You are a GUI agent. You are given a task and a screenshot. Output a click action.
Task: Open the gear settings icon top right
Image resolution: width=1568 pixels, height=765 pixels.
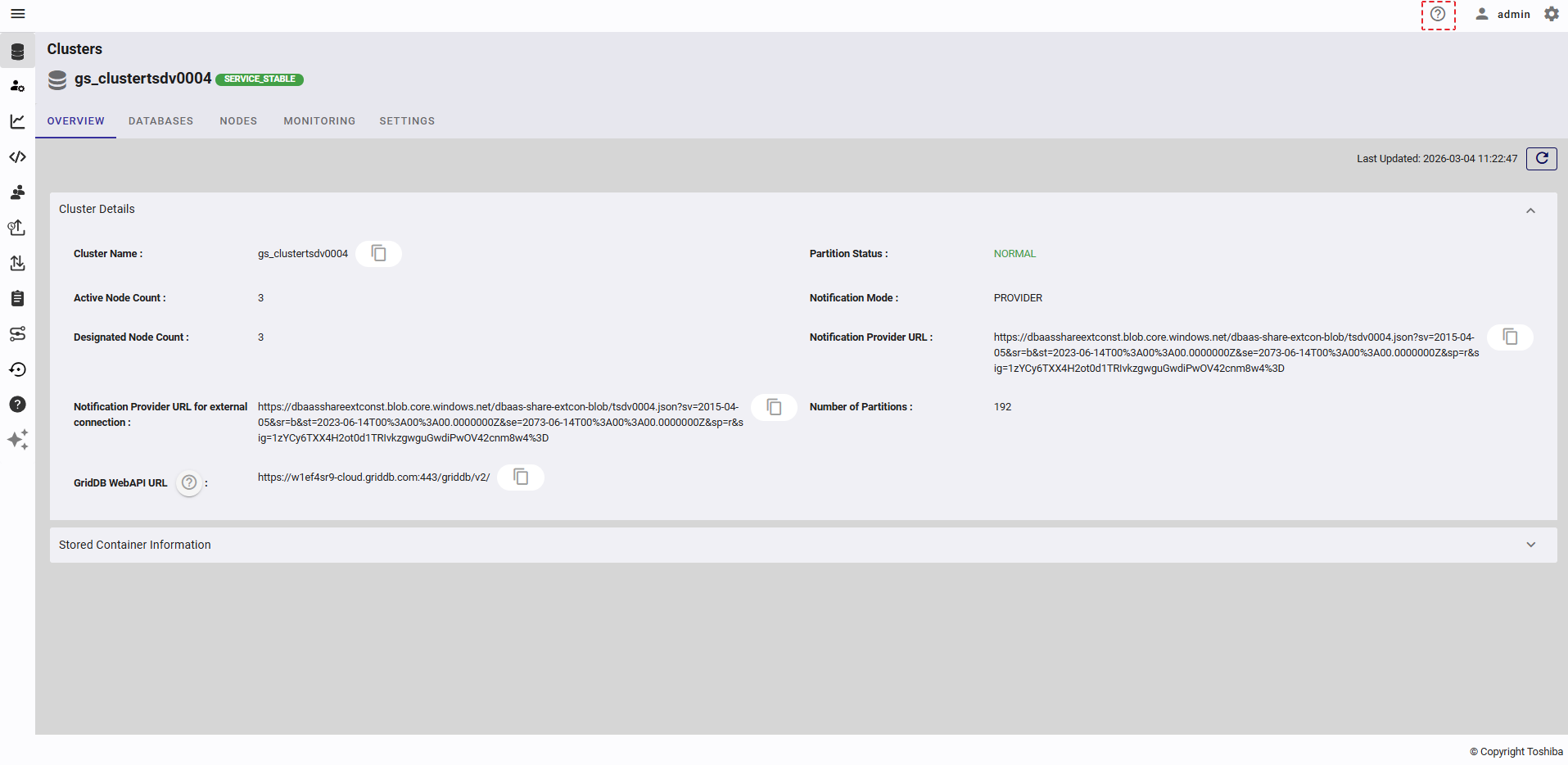[x=1551, y=14]
